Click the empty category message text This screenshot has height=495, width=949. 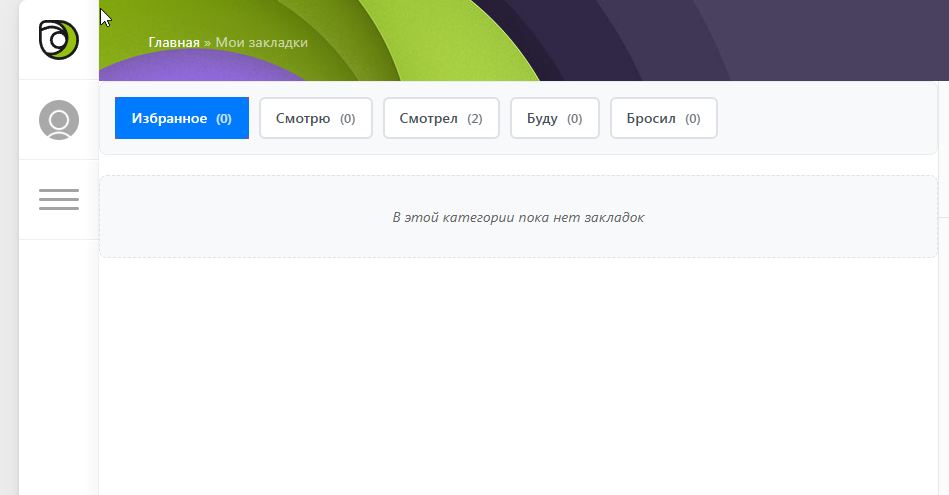click(x=518, y=217)
